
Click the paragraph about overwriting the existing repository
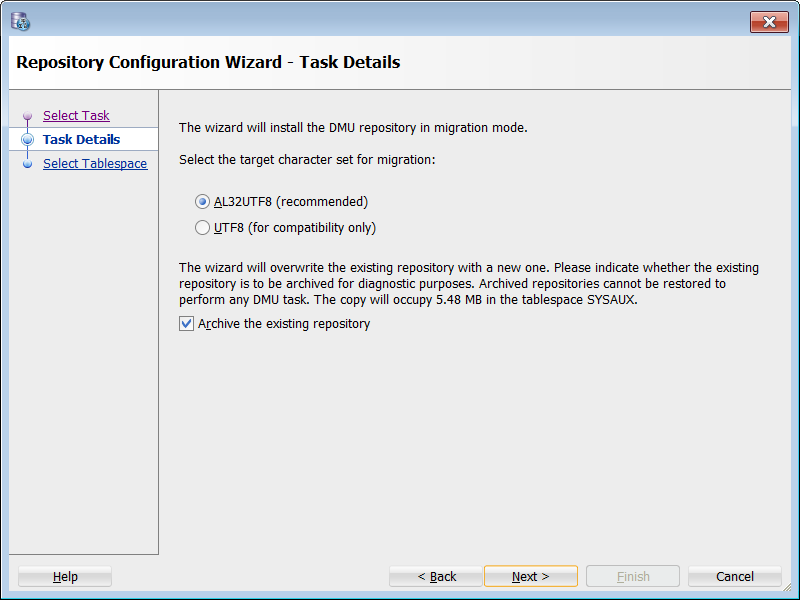click(x=469, y=283)
